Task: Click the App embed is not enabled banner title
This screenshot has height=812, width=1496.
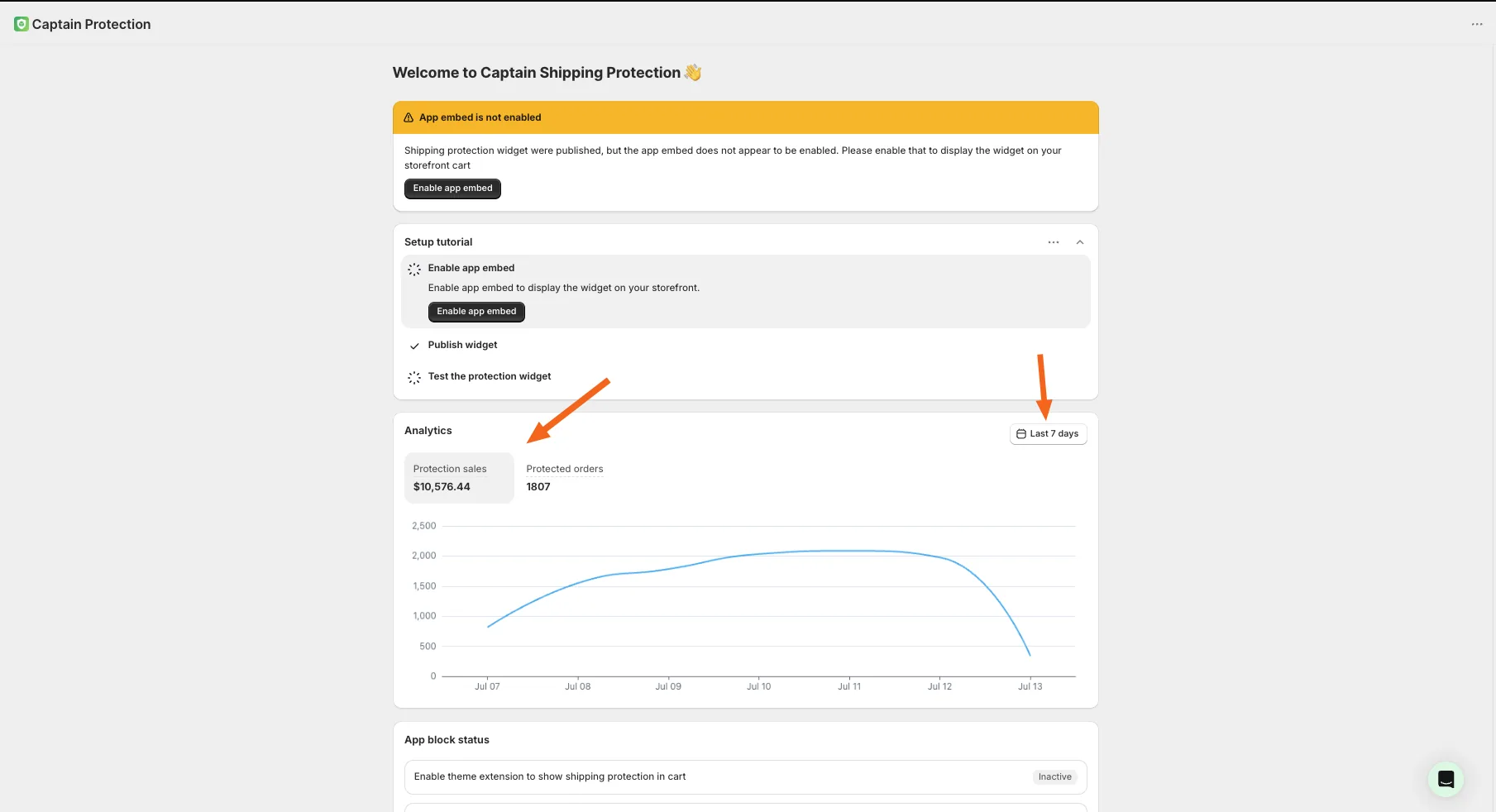Action: coord(480,117)
